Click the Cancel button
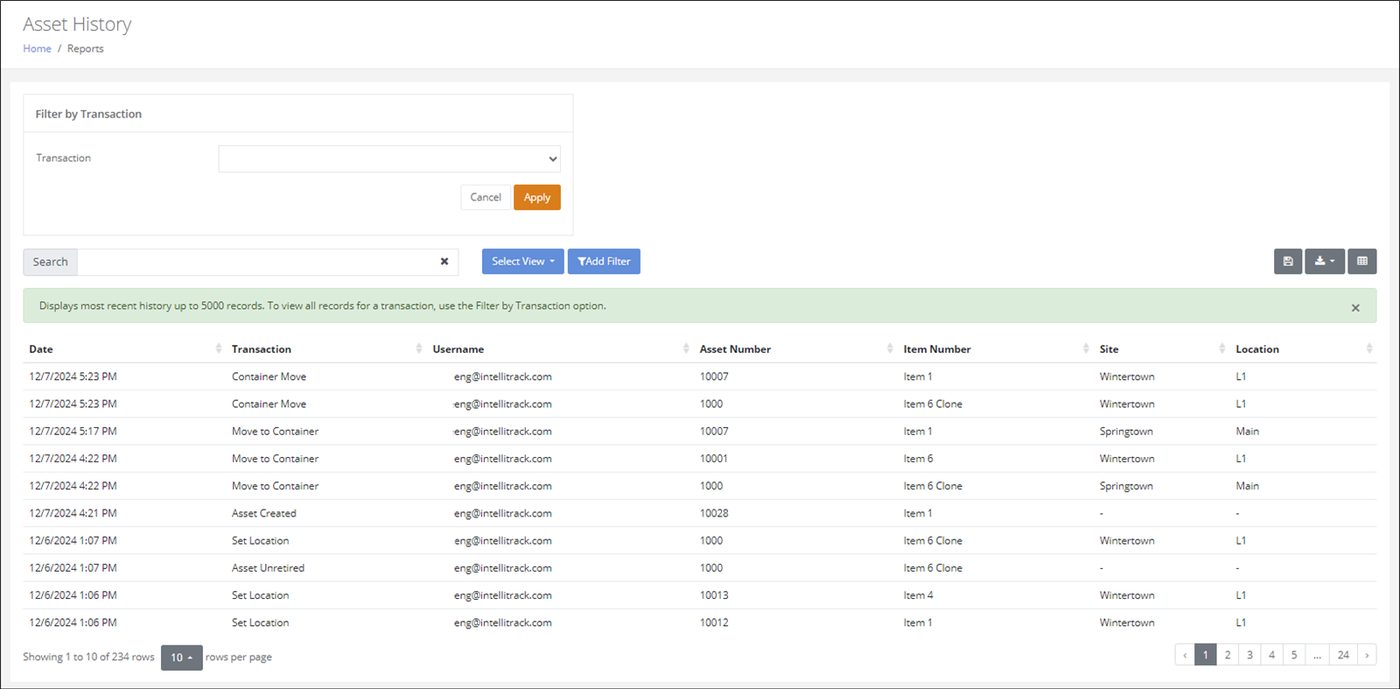Image resolution: width=1400 pixels, height=689 pixels. click(485, 197)
